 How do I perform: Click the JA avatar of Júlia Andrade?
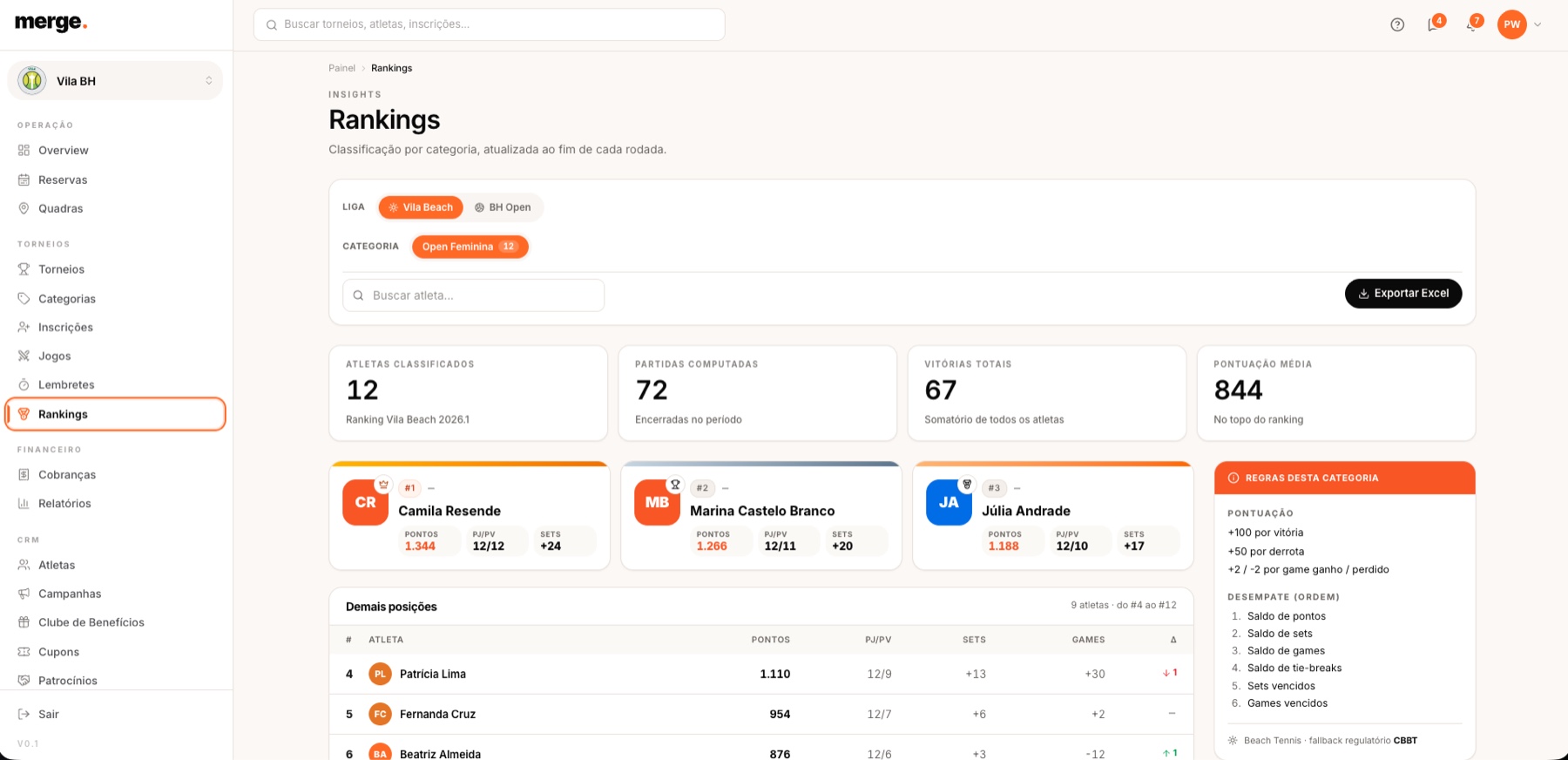(949, 503)
